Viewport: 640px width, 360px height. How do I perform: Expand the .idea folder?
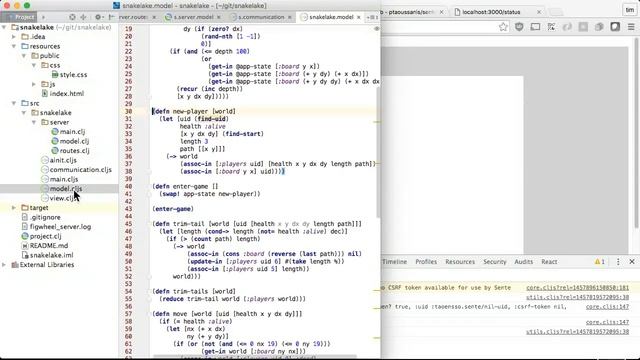[x=14, y=37]
